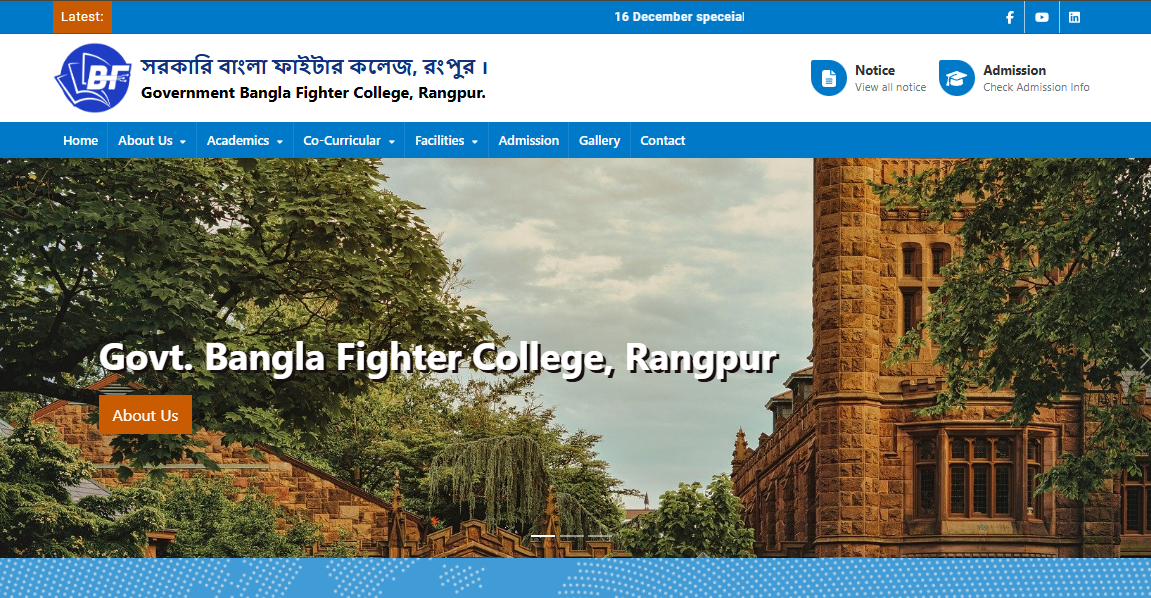Click the Admission graduation cap icon

956,78
